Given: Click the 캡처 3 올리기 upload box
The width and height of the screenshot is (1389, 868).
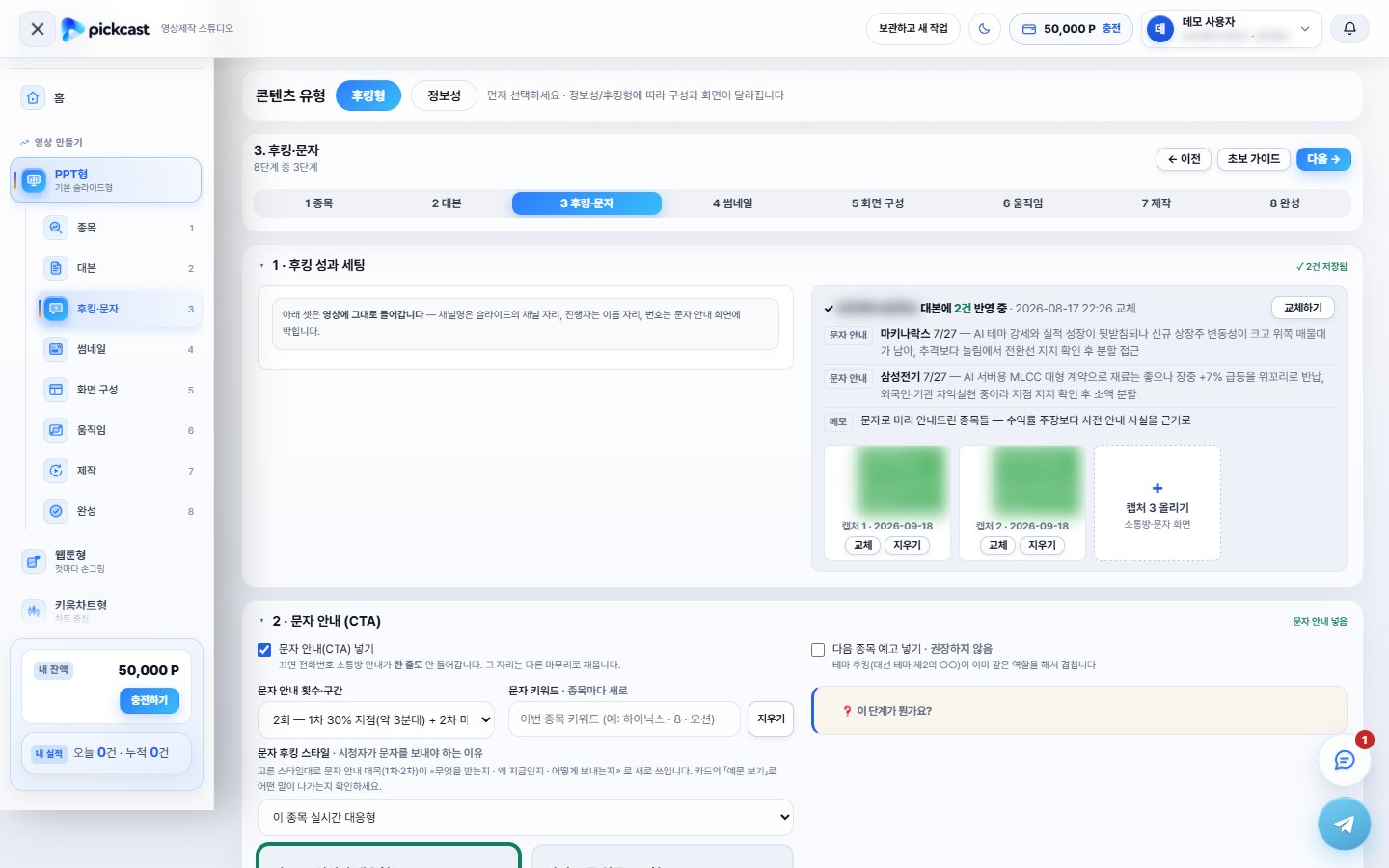Looking at the screenshot, I should (1157, 502).
